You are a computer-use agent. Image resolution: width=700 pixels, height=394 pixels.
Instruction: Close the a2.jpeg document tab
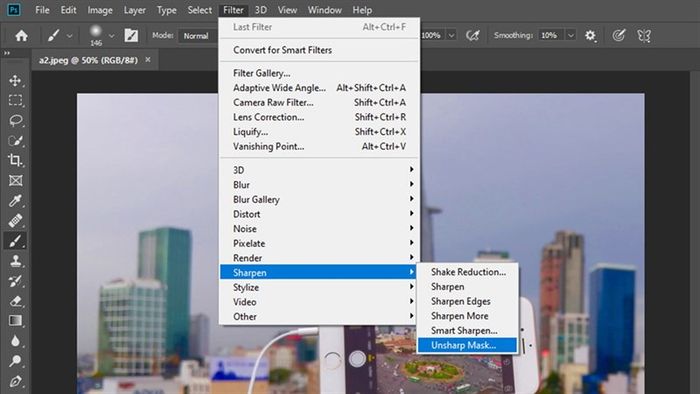[x=148, y=59]
